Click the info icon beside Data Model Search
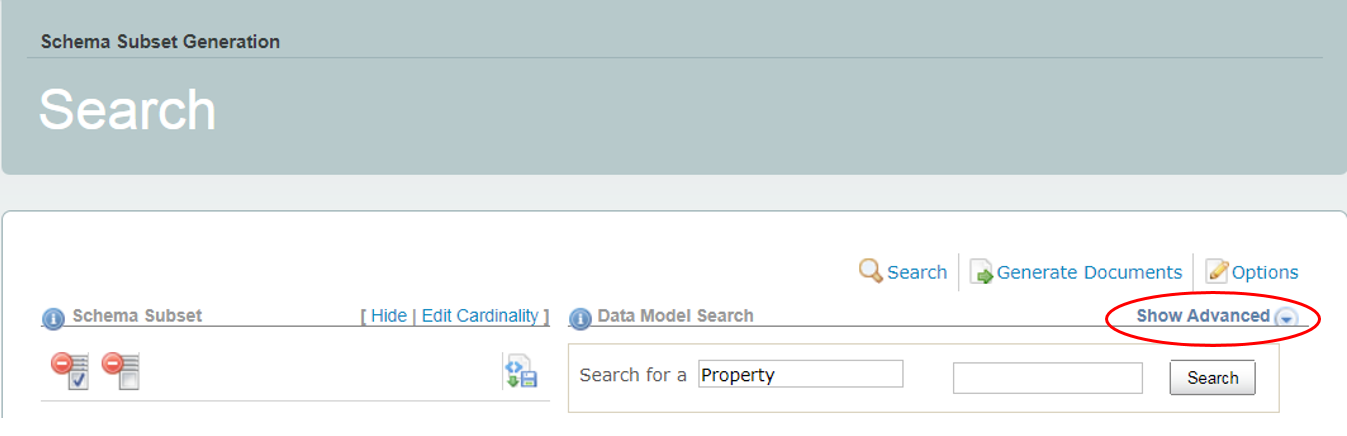1347x436 pixels. click(x=580, y=318)
